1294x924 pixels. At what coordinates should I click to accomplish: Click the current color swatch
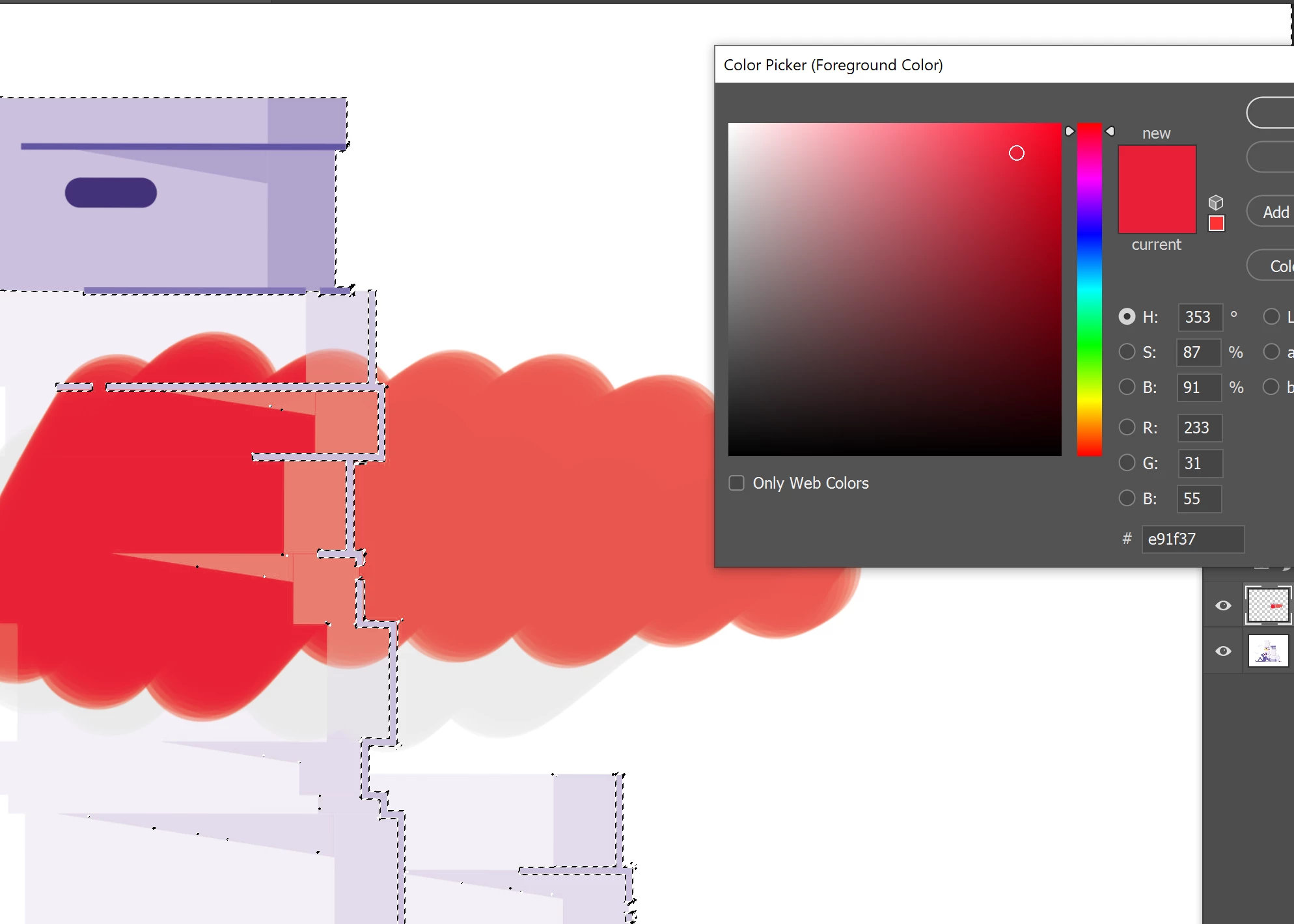[x=1157, y=213]
